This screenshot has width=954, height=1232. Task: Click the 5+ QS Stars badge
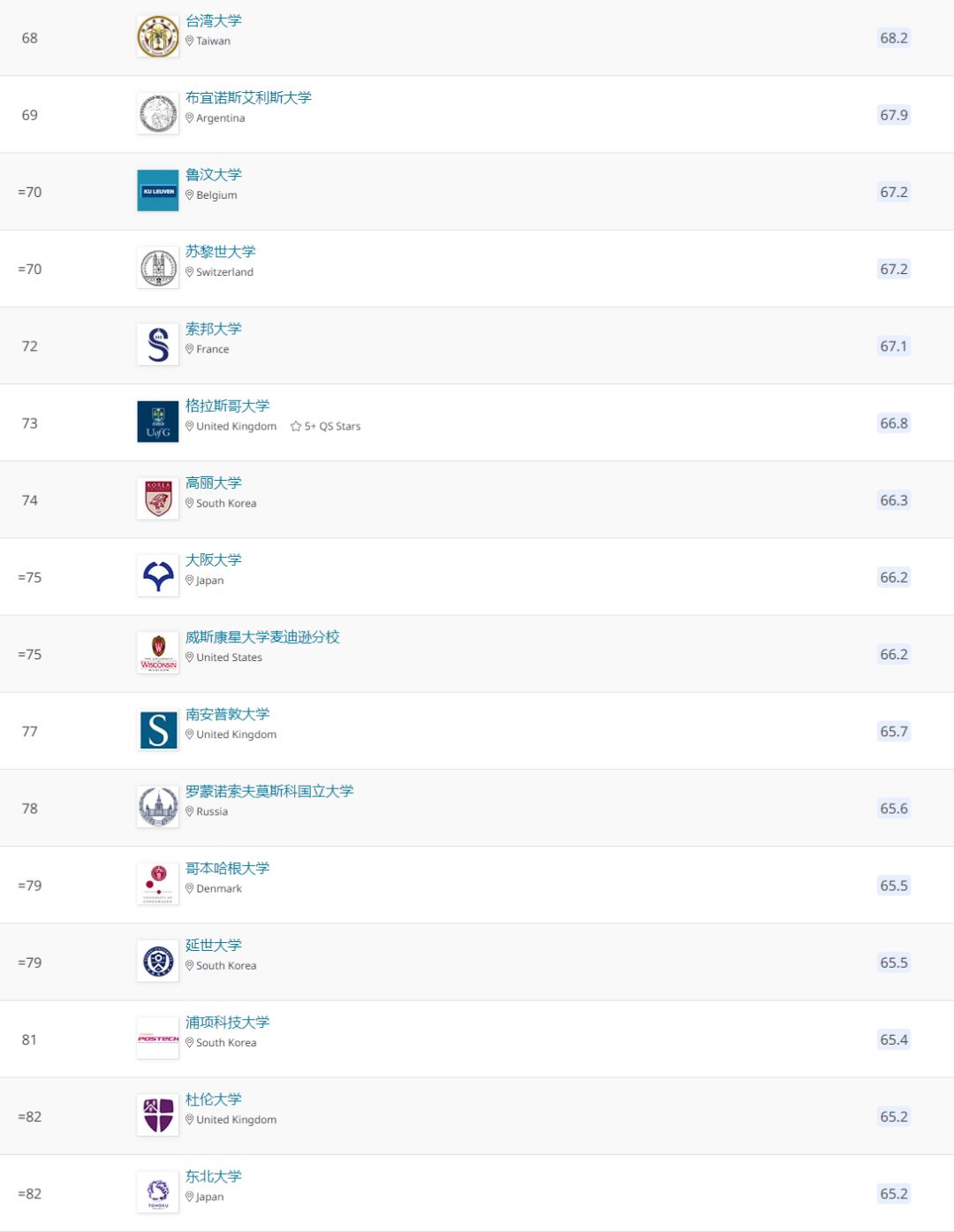[x=325, y=426]
